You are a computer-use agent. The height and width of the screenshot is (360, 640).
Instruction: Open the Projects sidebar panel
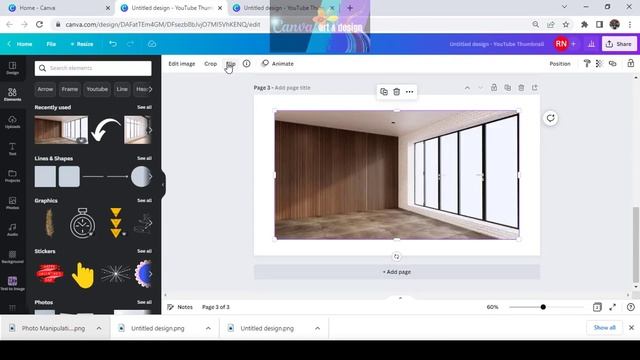(12, 176)
